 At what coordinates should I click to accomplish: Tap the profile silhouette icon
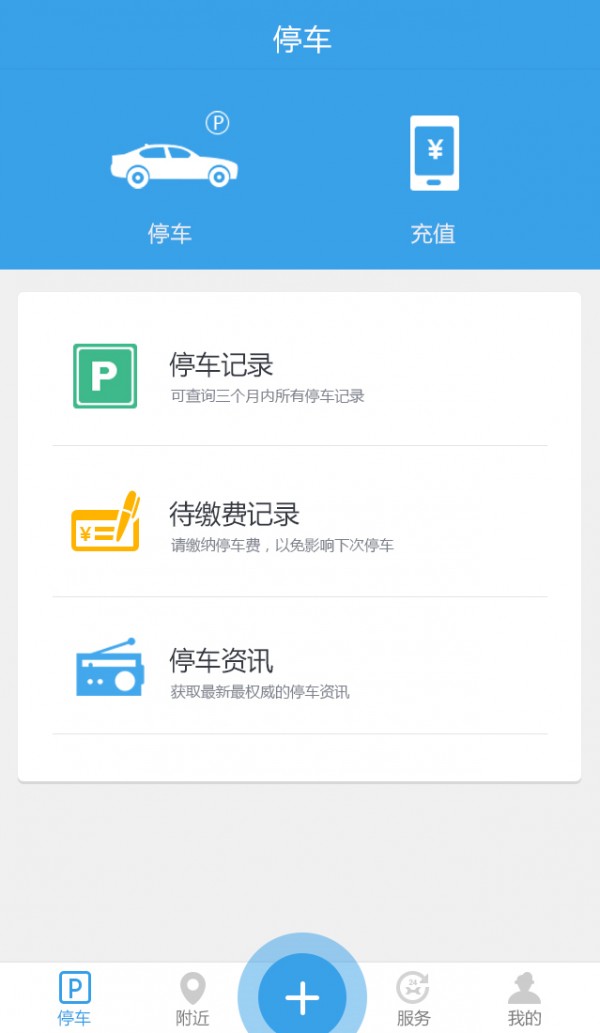[524, 987]
